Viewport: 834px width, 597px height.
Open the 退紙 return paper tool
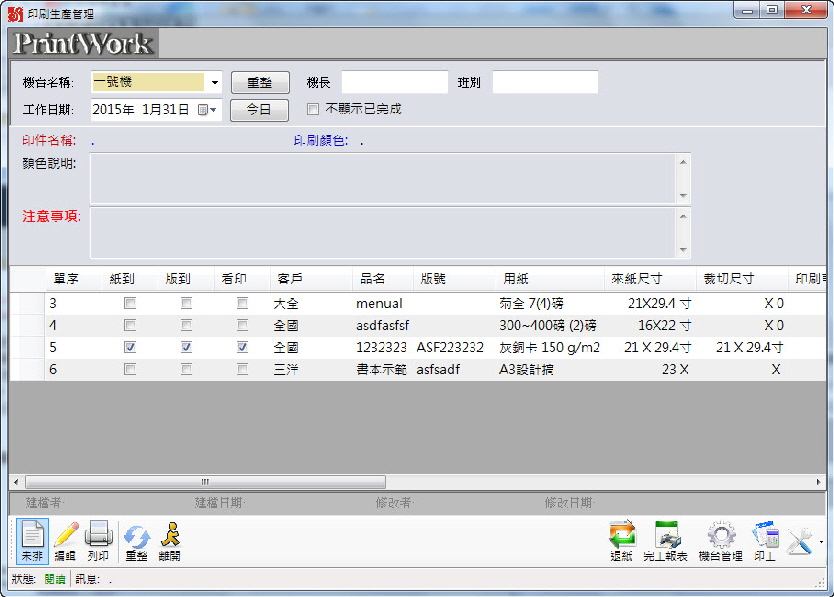[621, 541]
